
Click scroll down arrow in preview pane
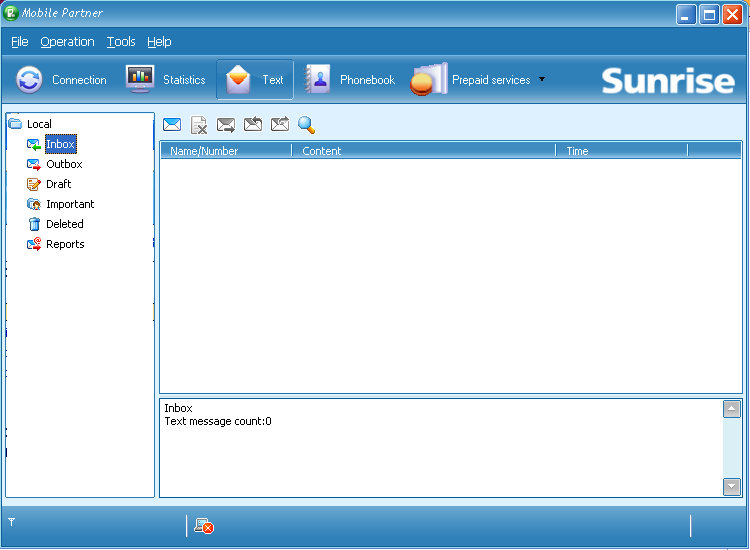tap(731, 487)
